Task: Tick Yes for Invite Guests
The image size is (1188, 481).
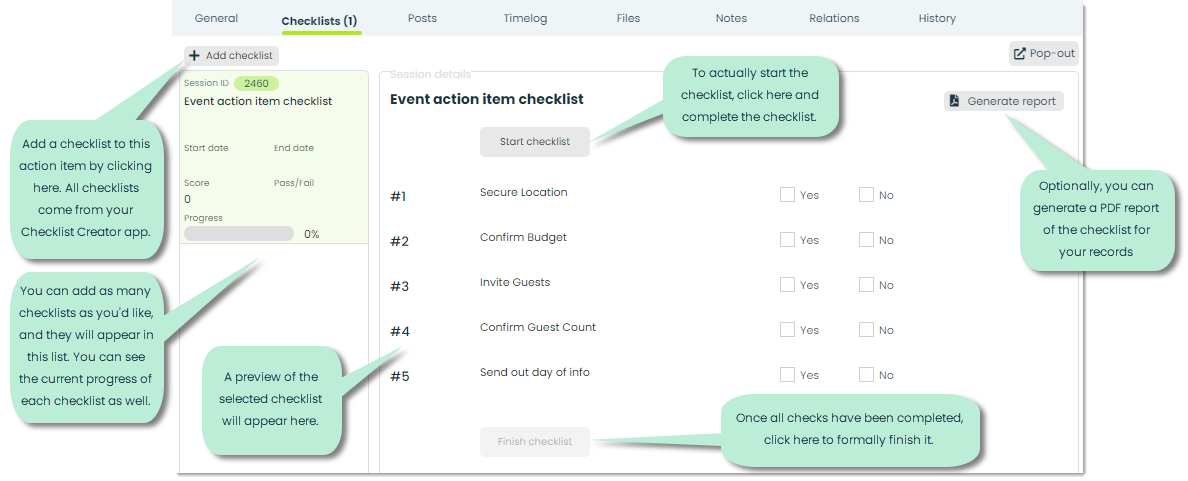Action: [x=787, y=285]
